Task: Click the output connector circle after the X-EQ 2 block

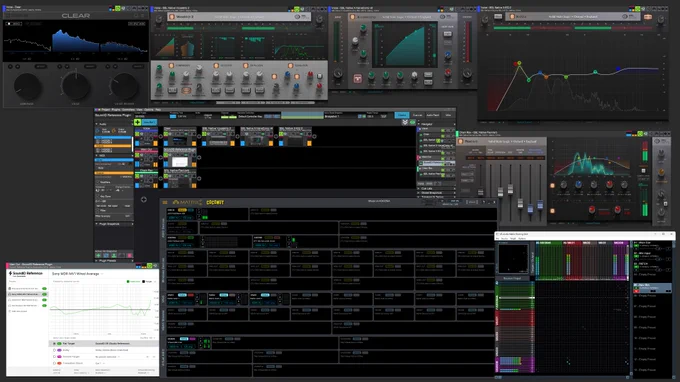Action: pos(314,136)
